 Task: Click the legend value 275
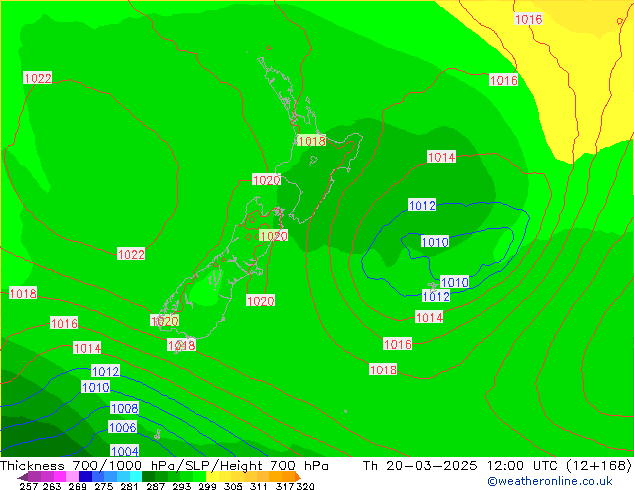coord(104,486)
